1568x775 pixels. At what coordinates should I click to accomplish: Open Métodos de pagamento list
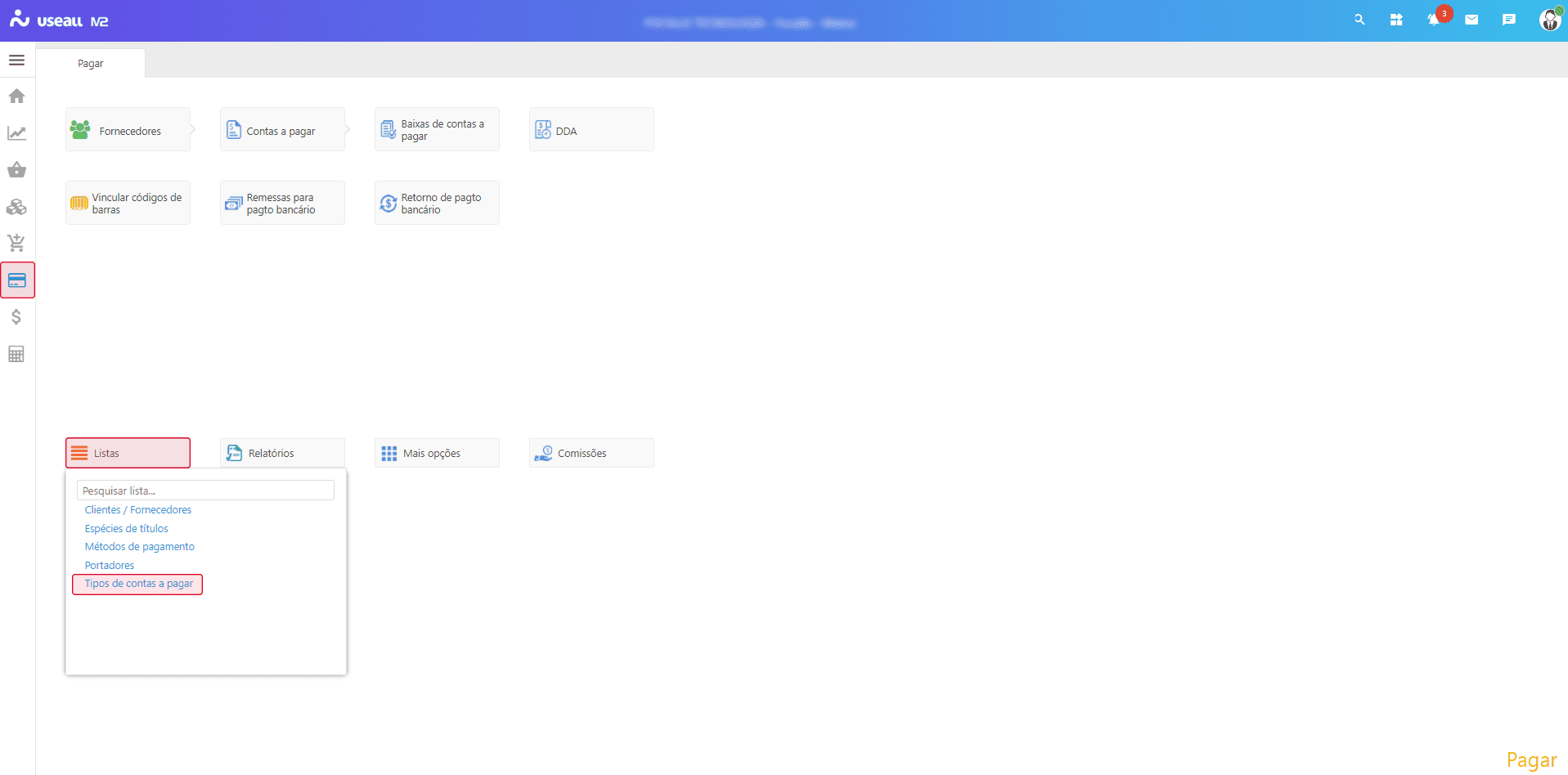click(139, 547)
